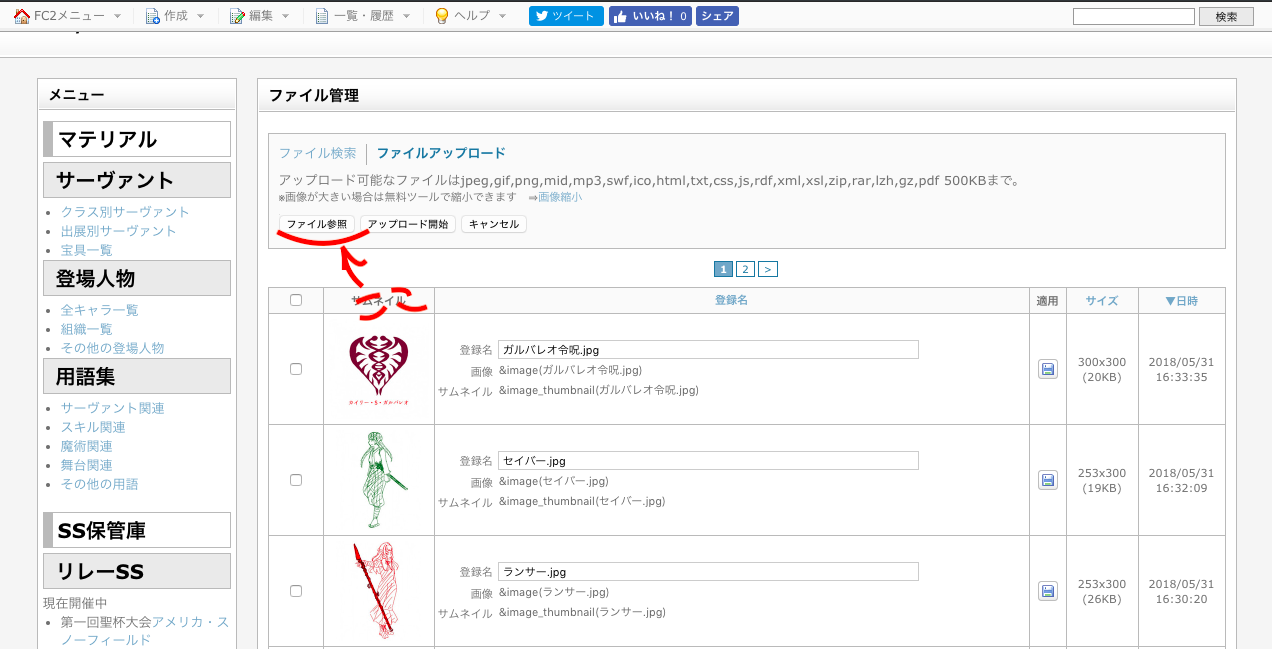Select the ファイルアップロード tab

pos(441,153)
